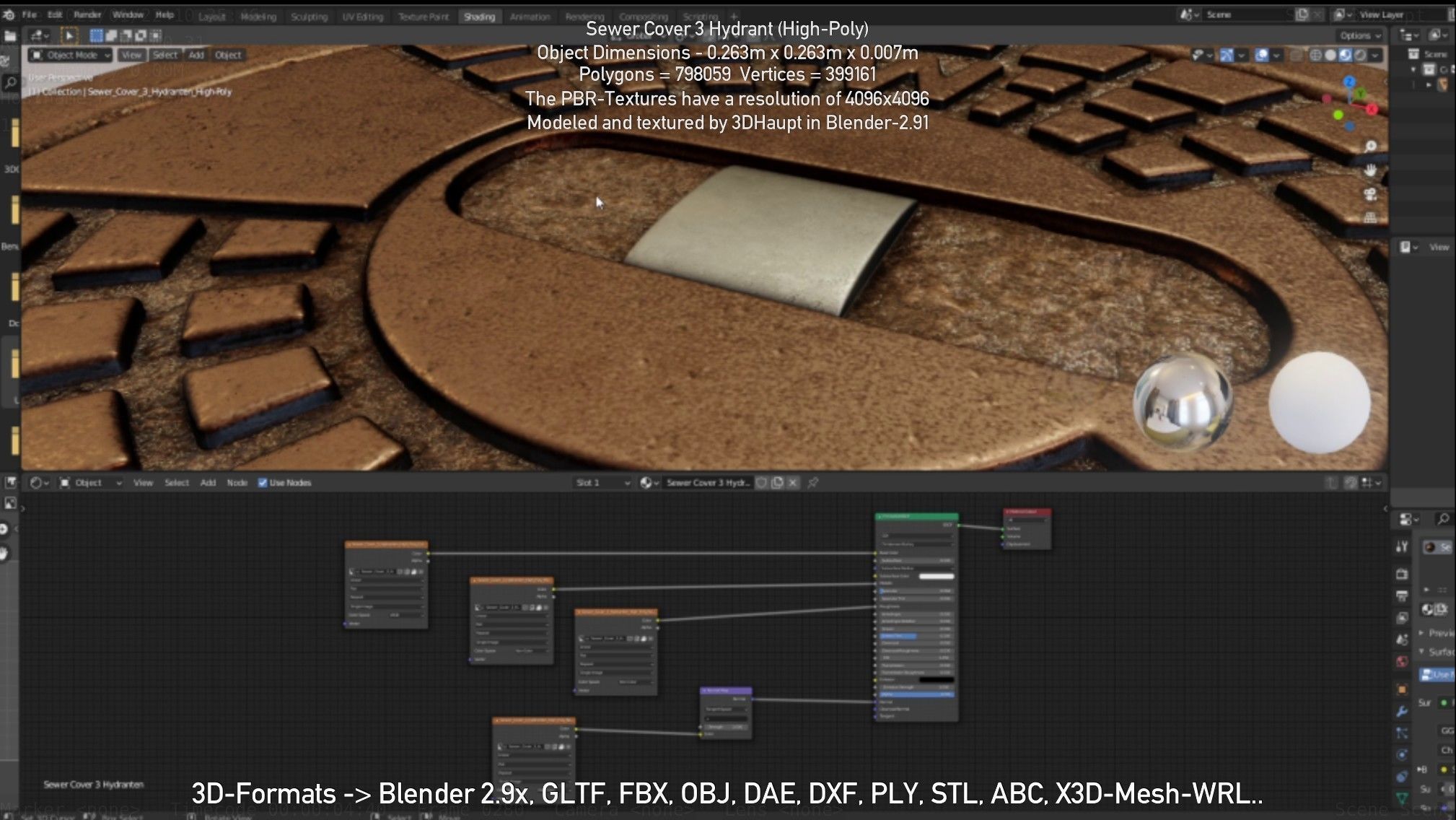The width and height of the screenshot is (1456, 820).
Task: Activate the Select Box tool icon
Action: coord(69,35)
